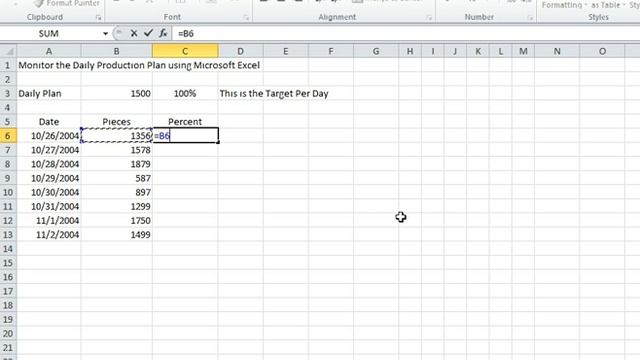Image resolution: width=640 pixels, height=360 pixels.
Task: Select the pieces value 1750
Action: click(116, 220)
